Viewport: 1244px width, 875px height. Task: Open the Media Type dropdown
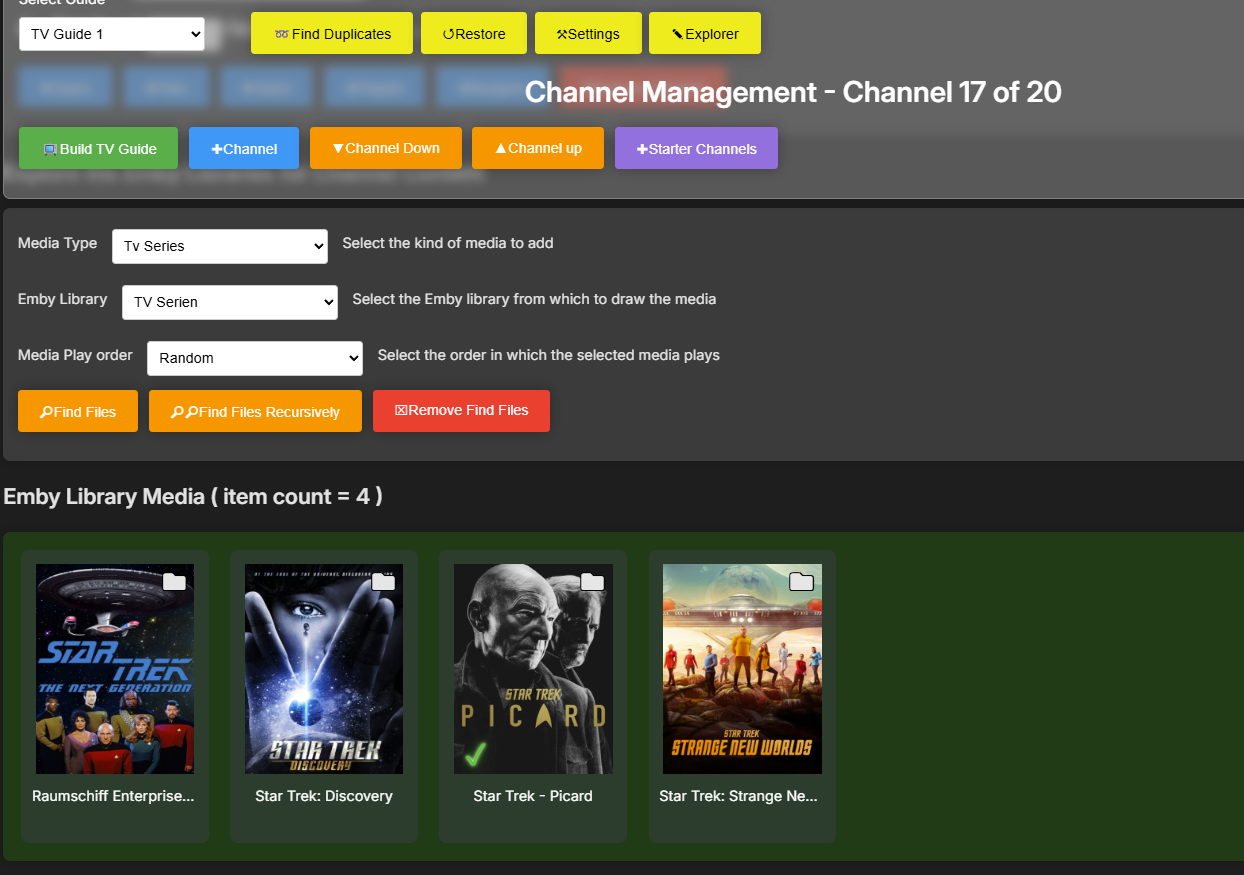(220, 246)
